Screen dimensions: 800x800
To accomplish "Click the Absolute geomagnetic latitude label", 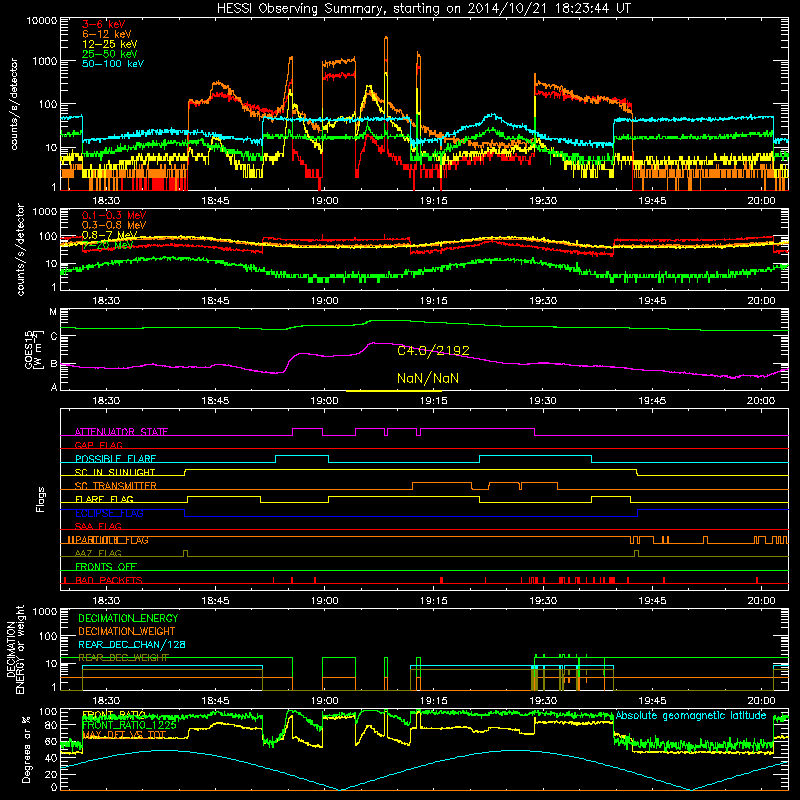I will 691,716.
